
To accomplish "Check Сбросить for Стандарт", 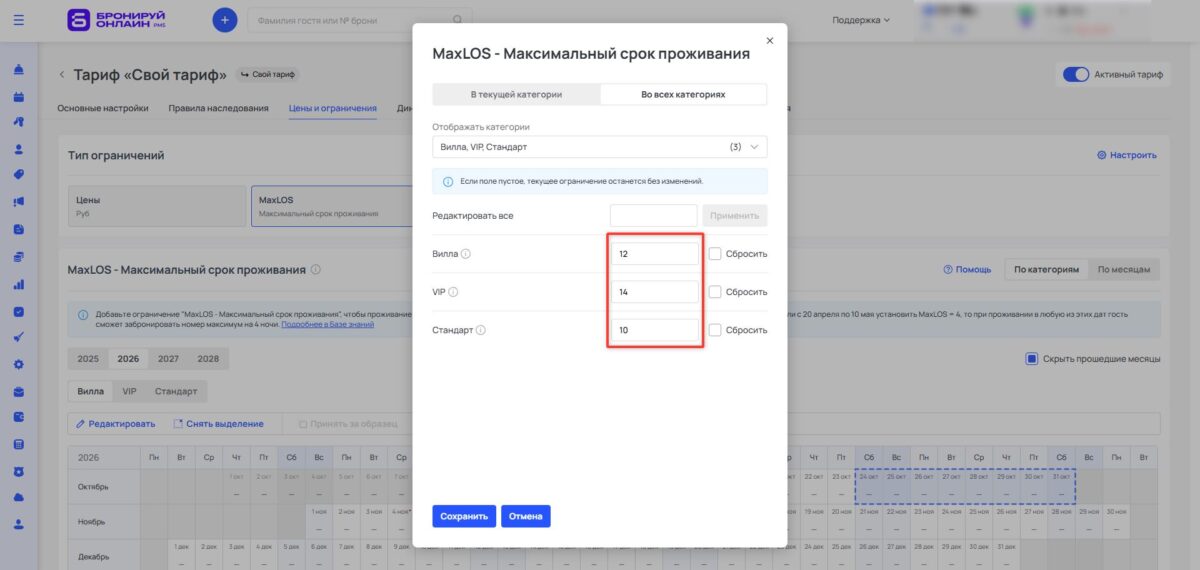I will click(715, 330).
